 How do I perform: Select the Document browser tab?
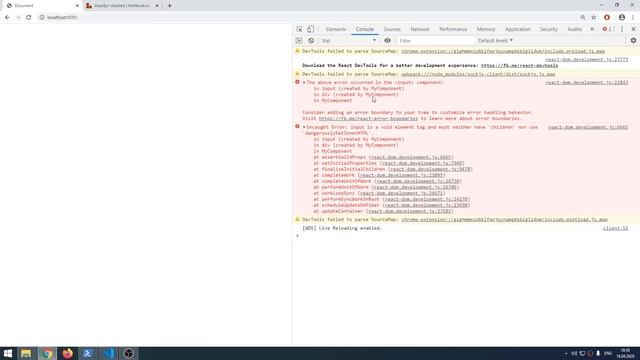pos(41,6)
